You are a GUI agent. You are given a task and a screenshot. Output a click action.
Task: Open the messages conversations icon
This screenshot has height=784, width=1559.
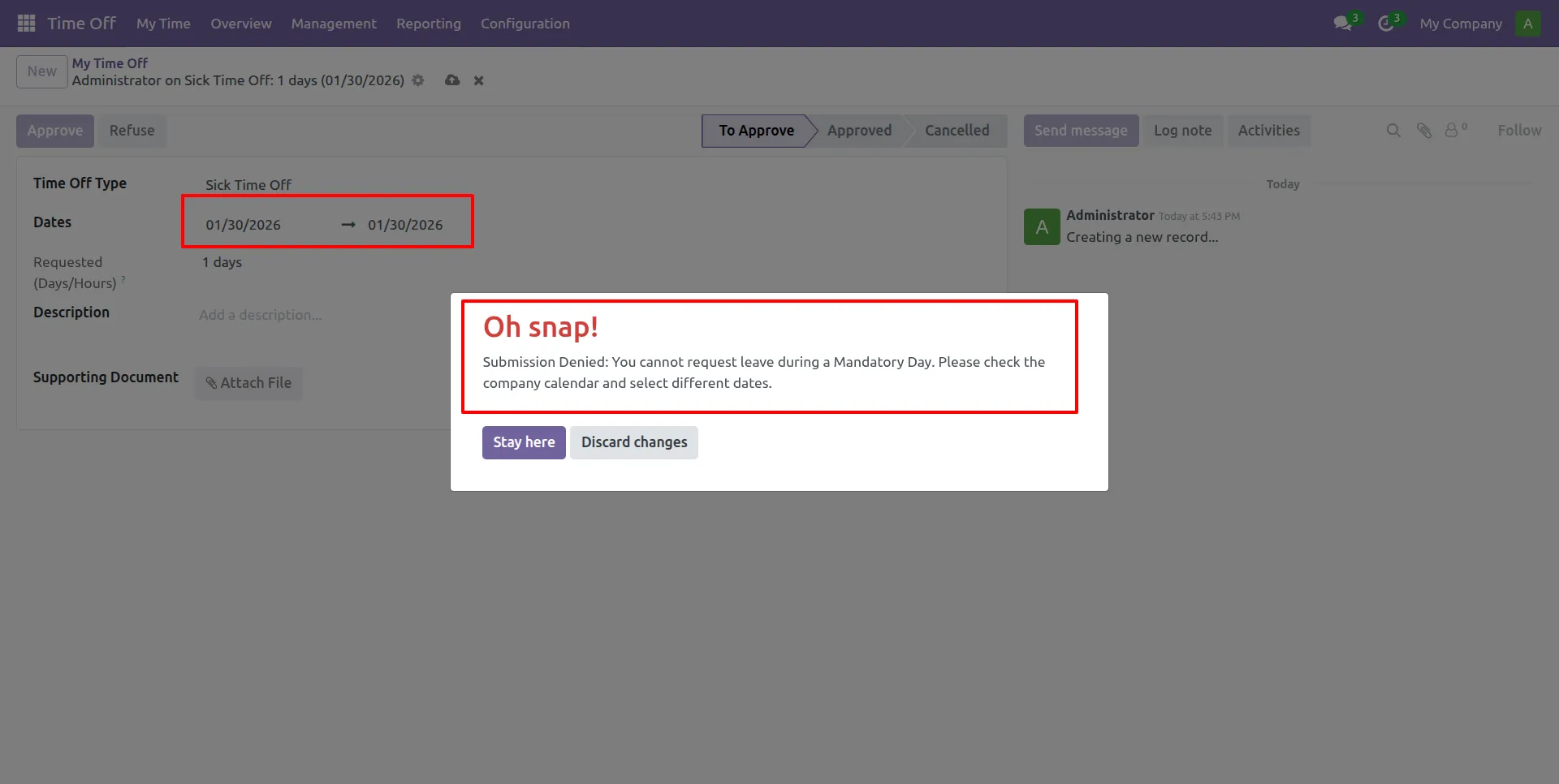pos(1342,23)
